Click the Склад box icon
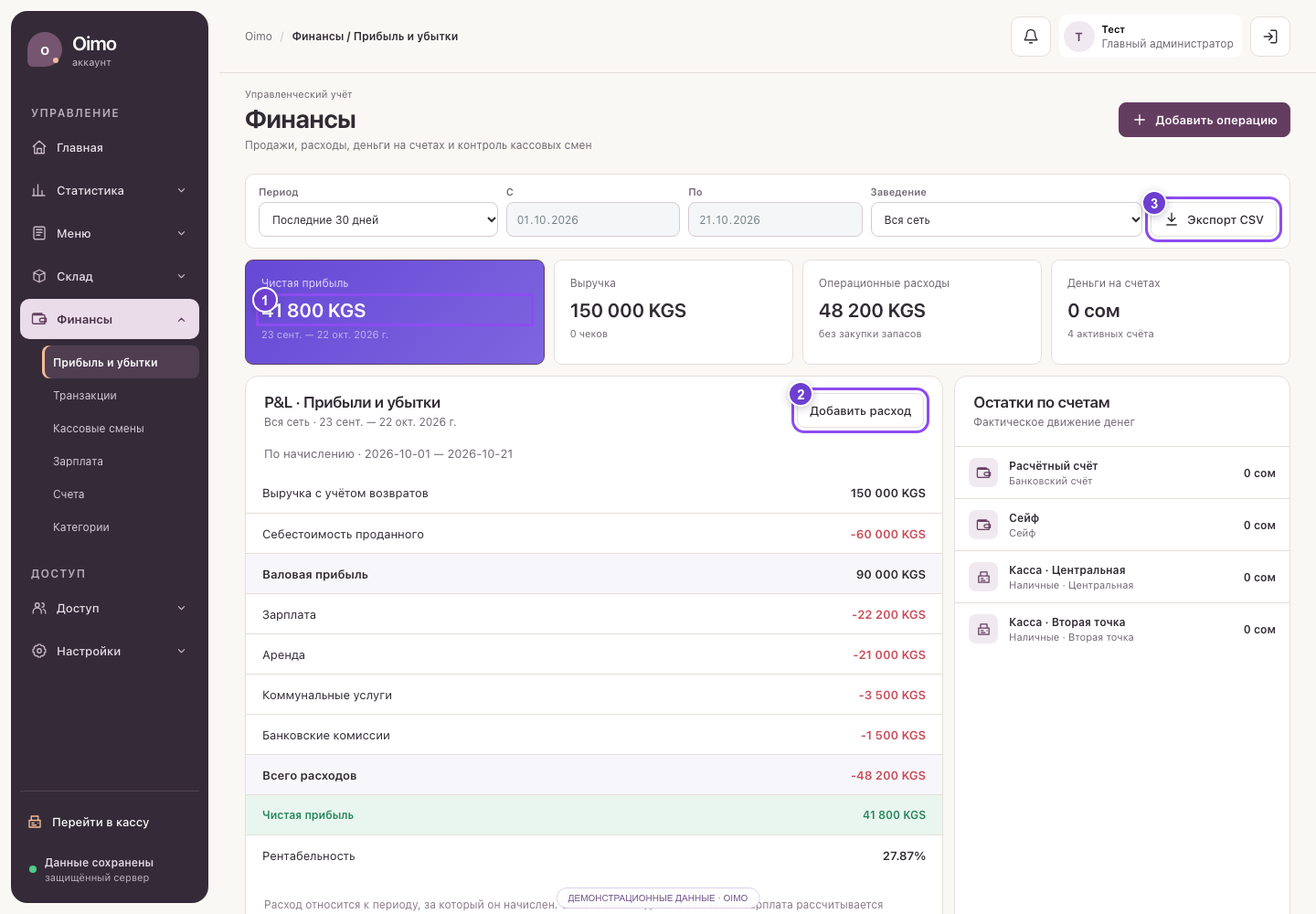 click(39, 276)
